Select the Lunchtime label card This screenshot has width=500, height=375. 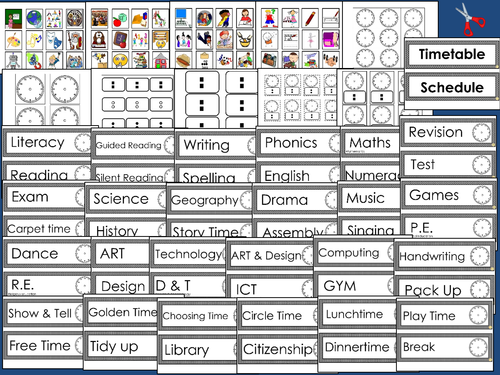pos(358,314)
